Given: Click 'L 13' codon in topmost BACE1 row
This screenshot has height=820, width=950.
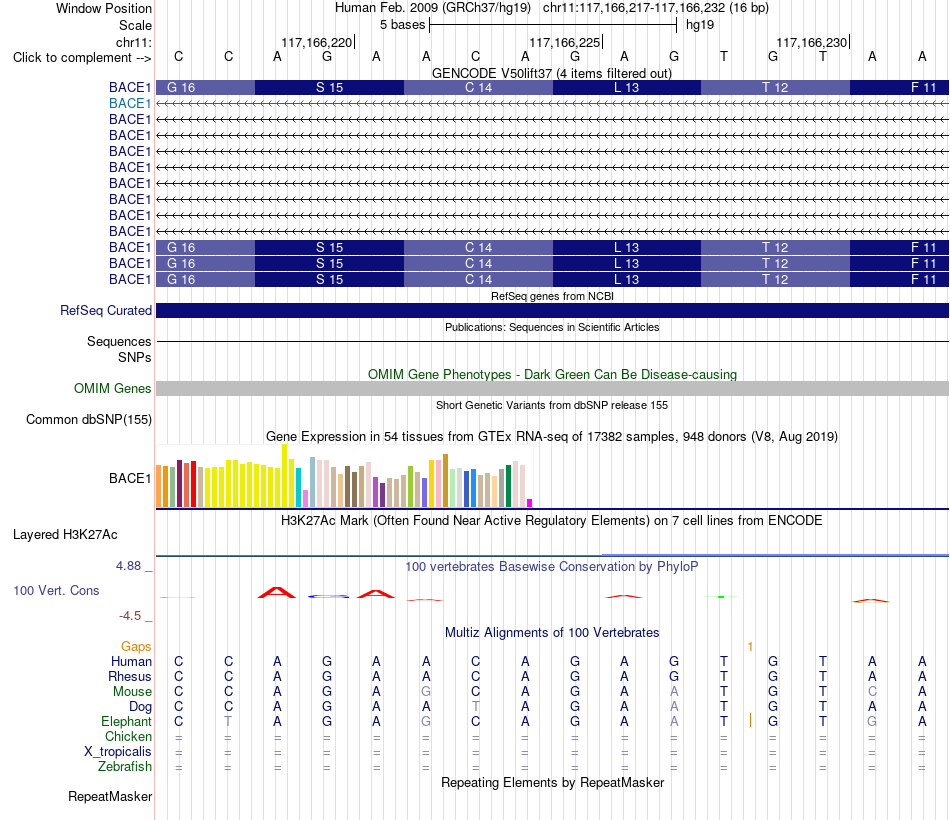Looking at the screenshot, I should click(x=626, y=87).
